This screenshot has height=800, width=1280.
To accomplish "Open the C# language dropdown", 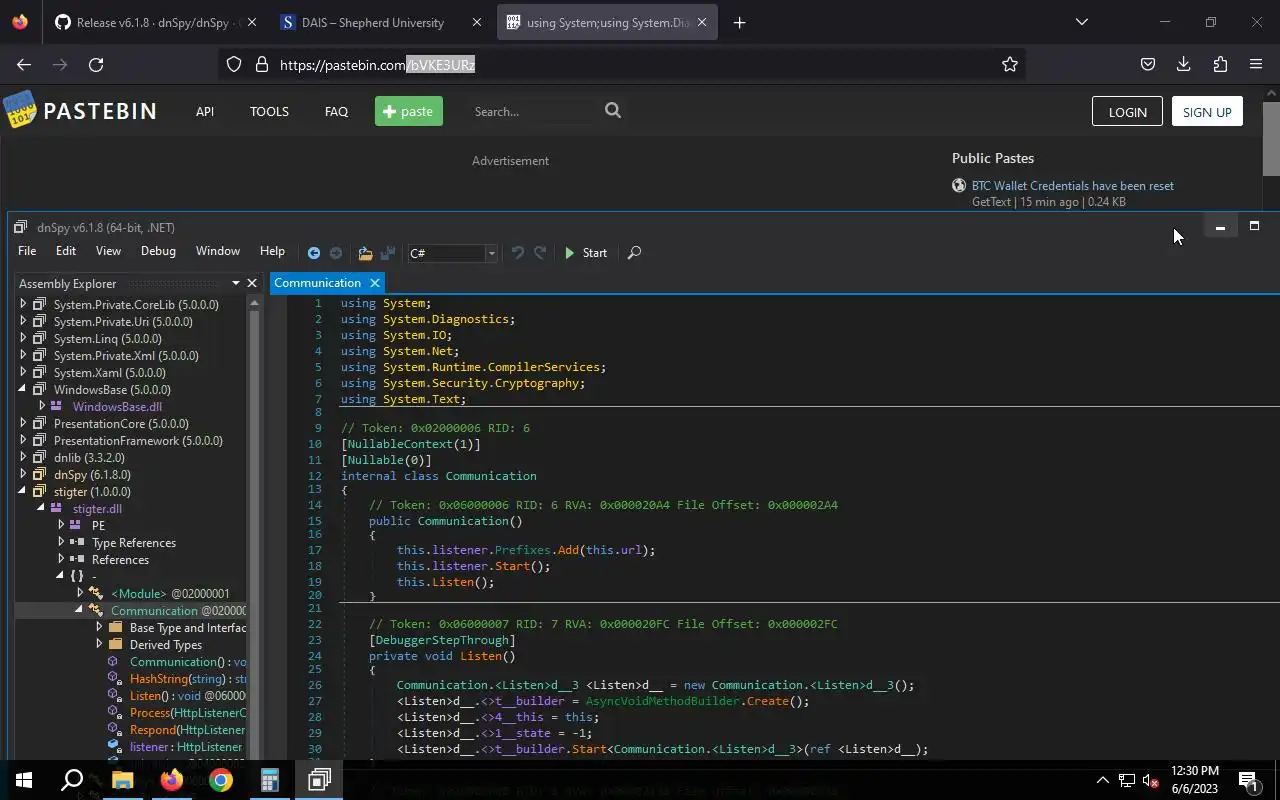I will 491,253.
